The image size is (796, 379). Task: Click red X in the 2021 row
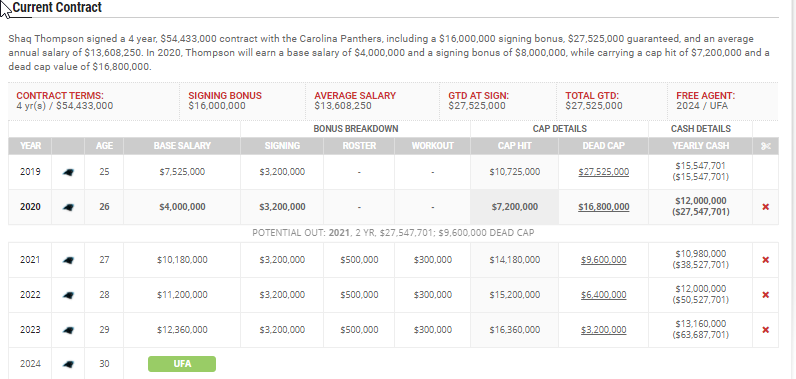pyautogui.click(x=766, y=260)
